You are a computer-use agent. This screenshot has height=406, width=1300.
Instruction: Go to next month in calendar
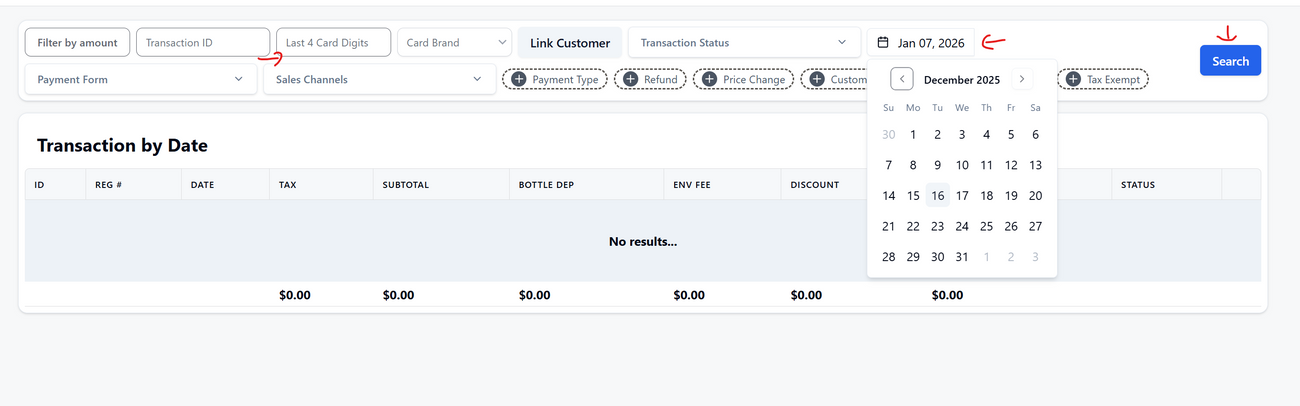(x=1021, y=79)
